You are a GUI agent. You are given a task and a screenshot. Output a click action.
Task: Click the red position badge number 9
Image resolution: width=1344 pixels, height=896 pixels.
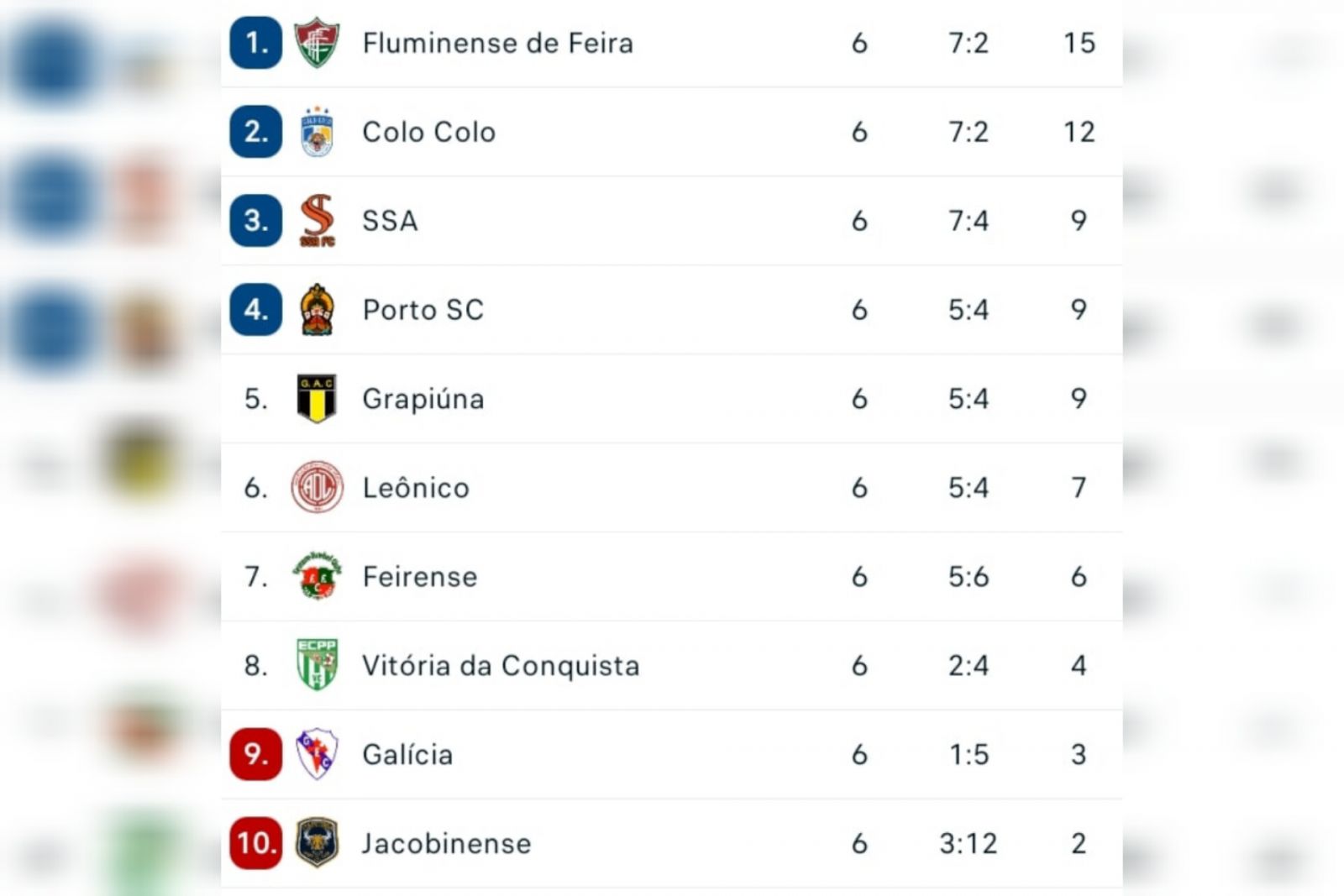coord(256,754)
